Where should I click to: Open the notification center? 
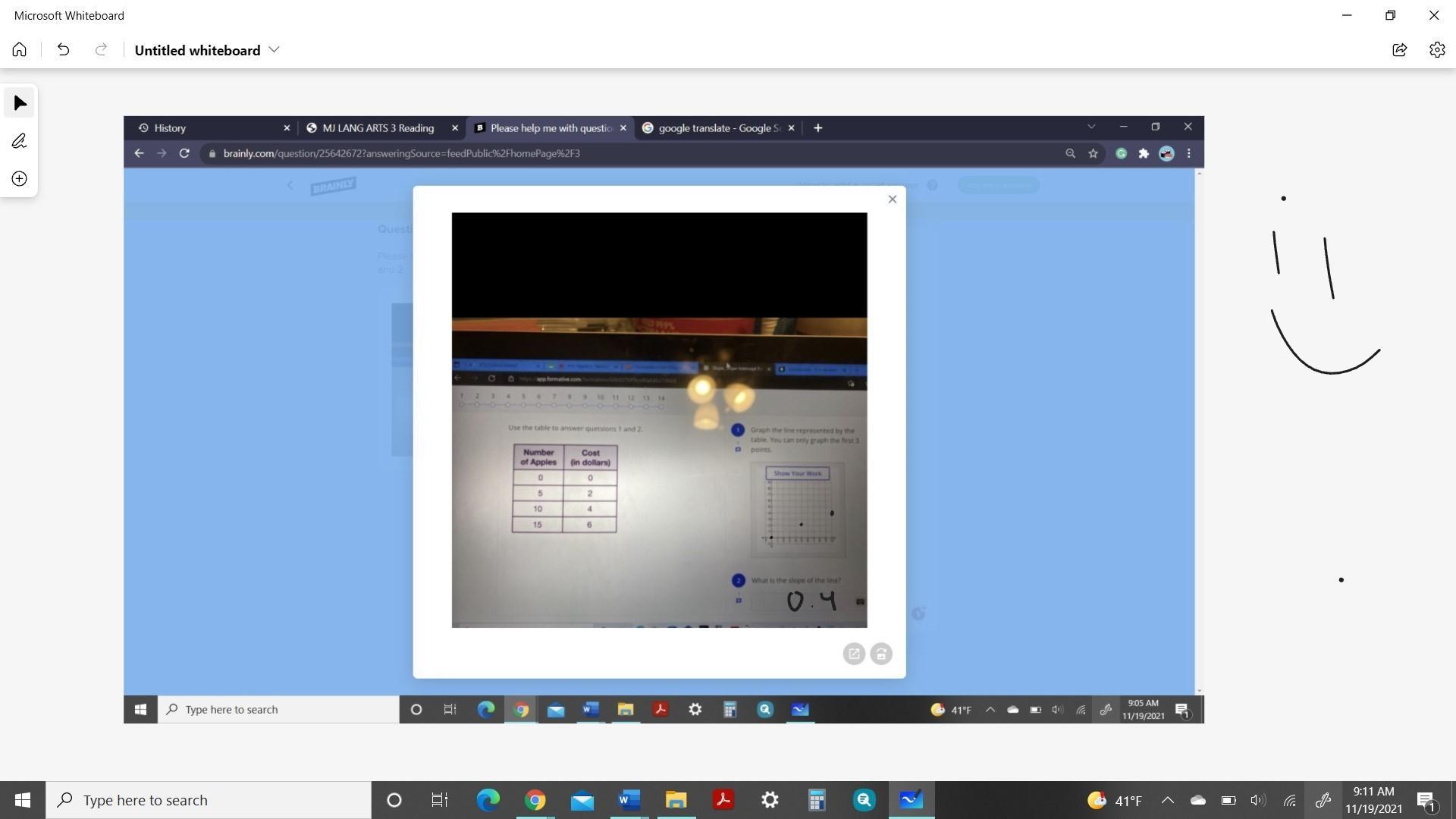(x=1426, y=800)
